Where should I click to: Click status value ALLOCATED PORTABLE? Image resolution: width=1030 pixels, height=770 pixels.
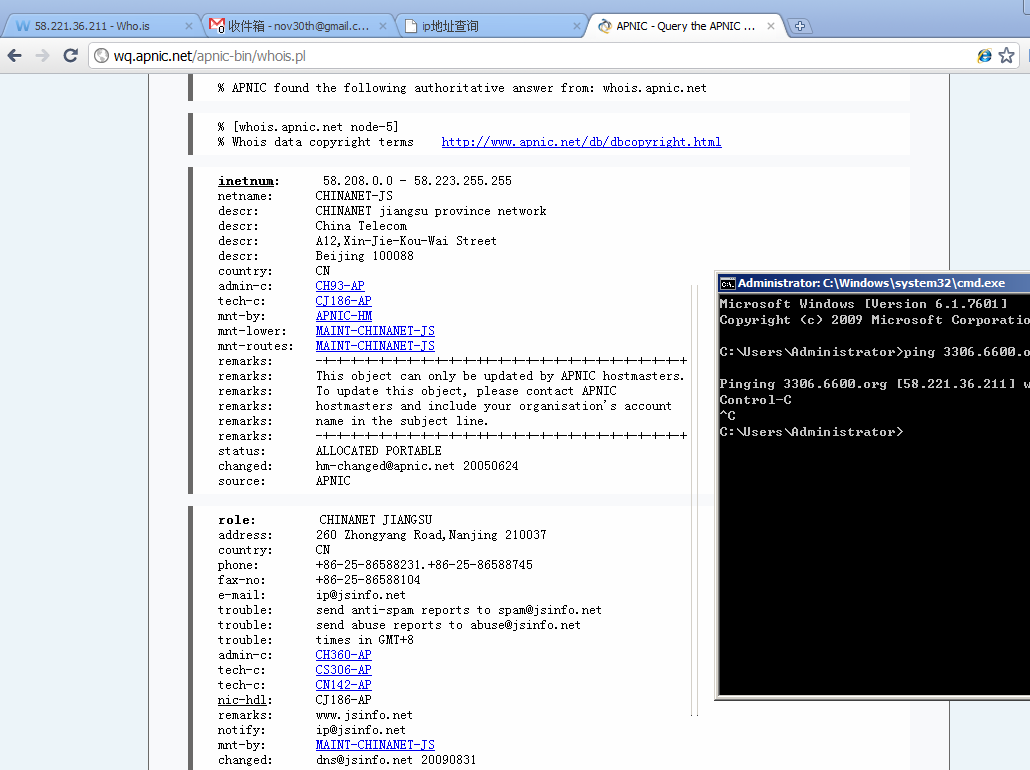coord(378,451)
